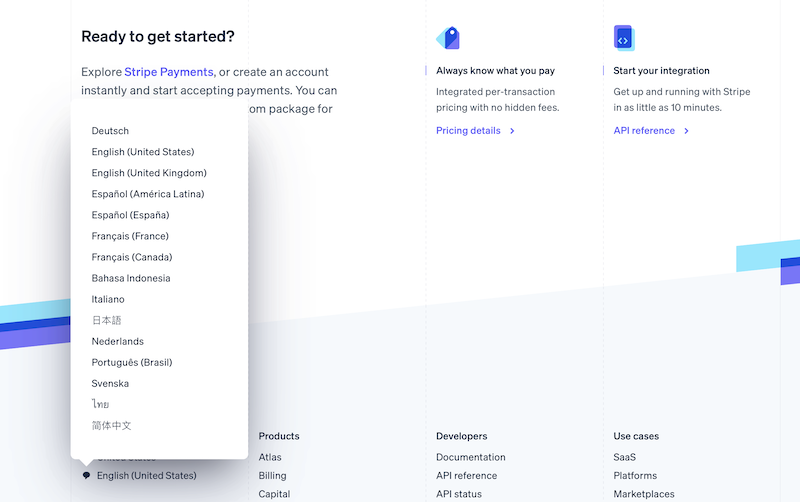Open API status footer link
Viewport: 800px width, 502px height.
pos(459,494)
